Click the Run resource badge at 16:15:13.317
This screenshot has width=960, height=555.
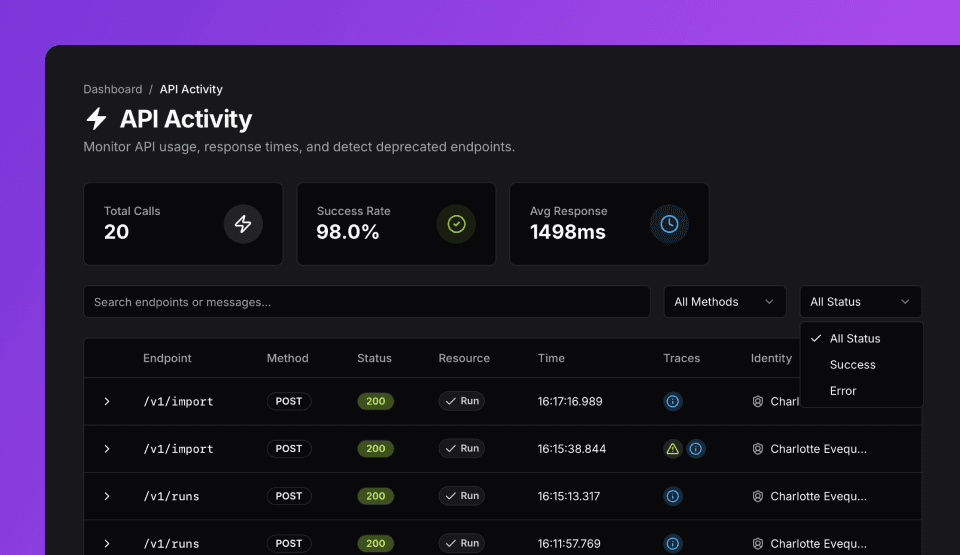pyautogui.click(x=462, y=496)
